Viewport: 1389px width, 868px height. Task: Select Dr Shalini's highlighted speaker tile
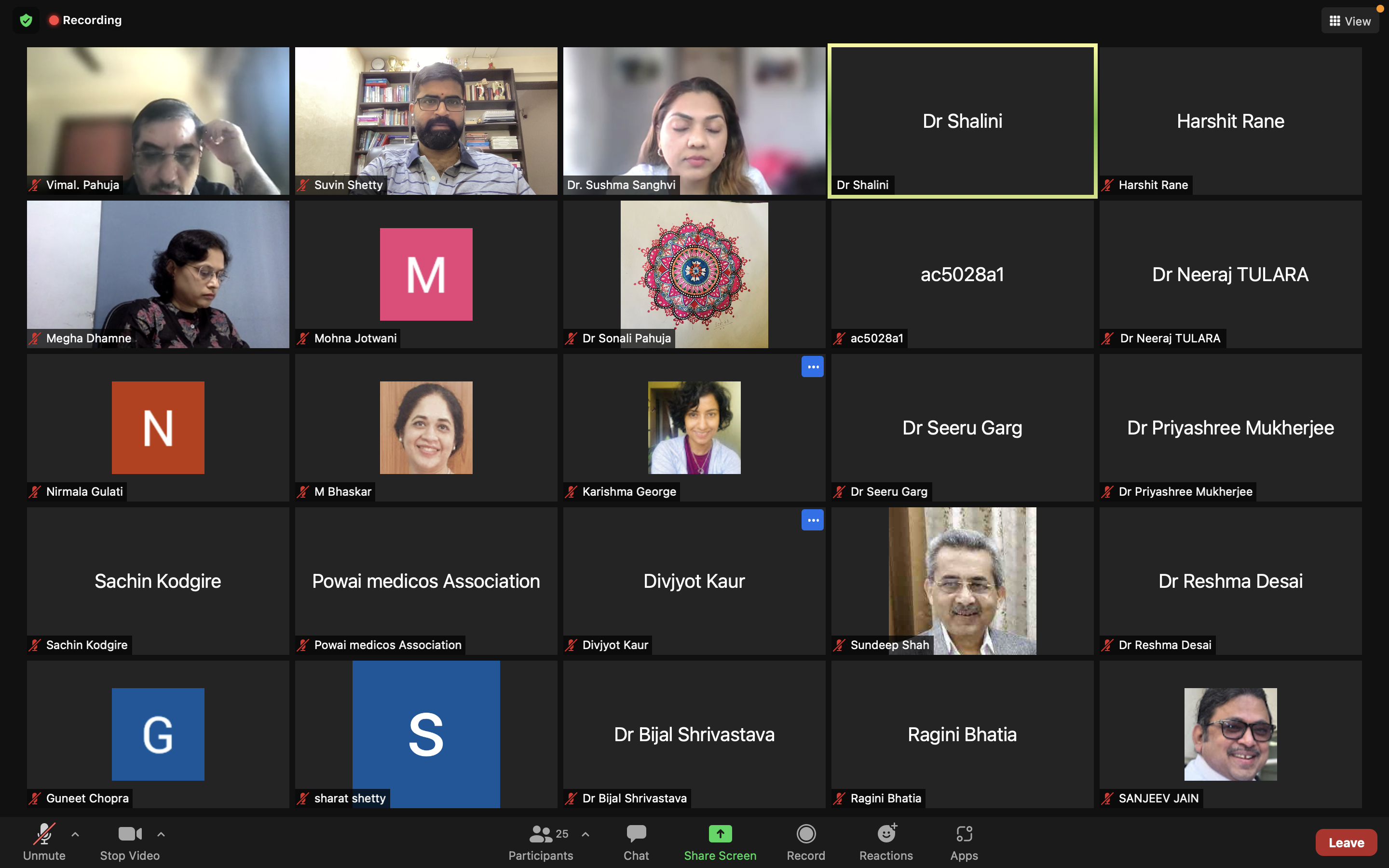pos(962,121)
